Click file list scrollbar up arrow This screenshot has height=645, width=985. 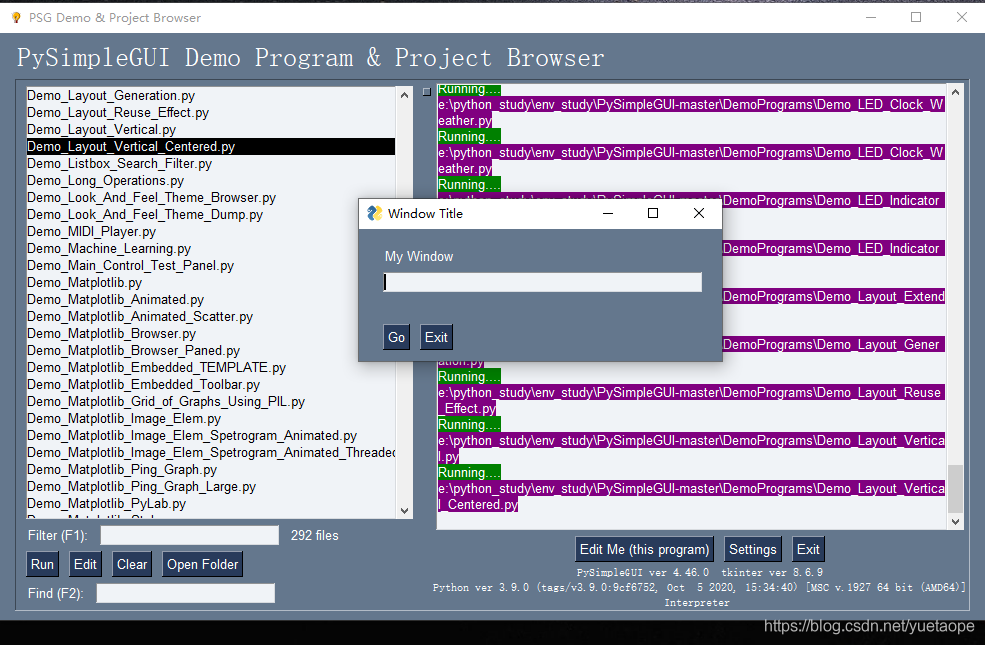click(x=405, y=95)
